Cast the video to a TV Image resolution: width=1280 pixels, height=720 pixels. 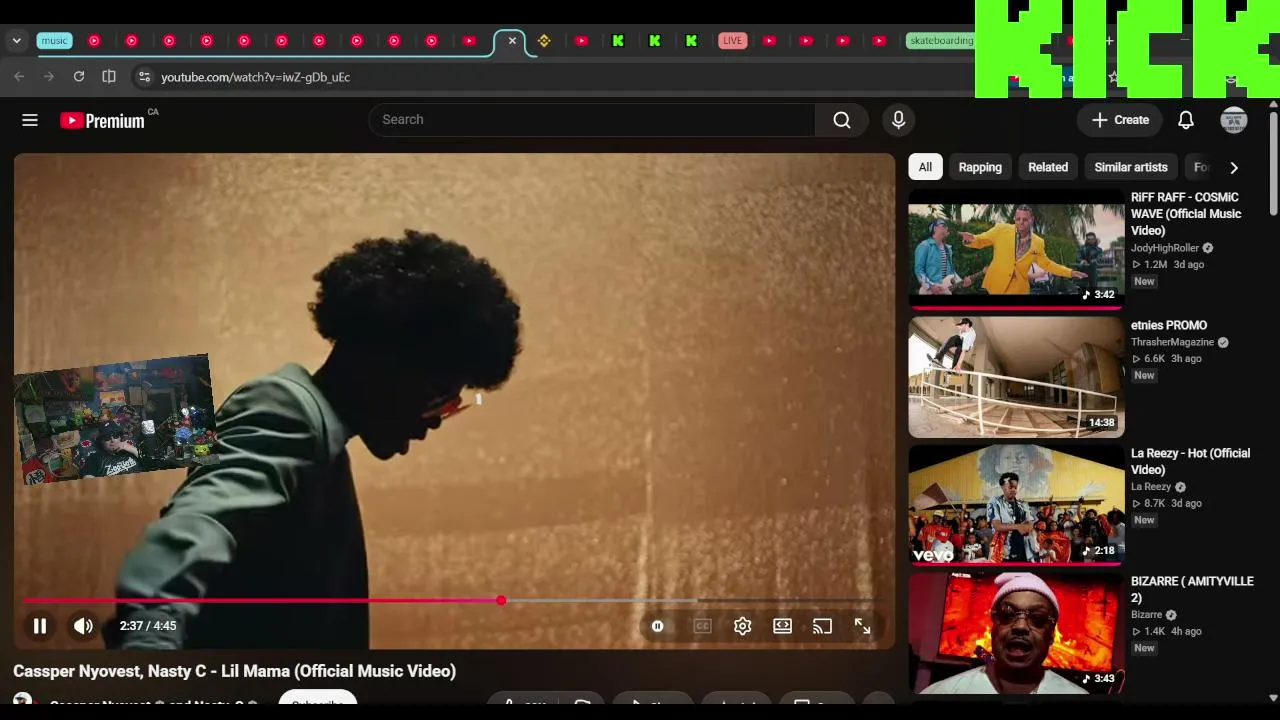(x=822, y=626)
